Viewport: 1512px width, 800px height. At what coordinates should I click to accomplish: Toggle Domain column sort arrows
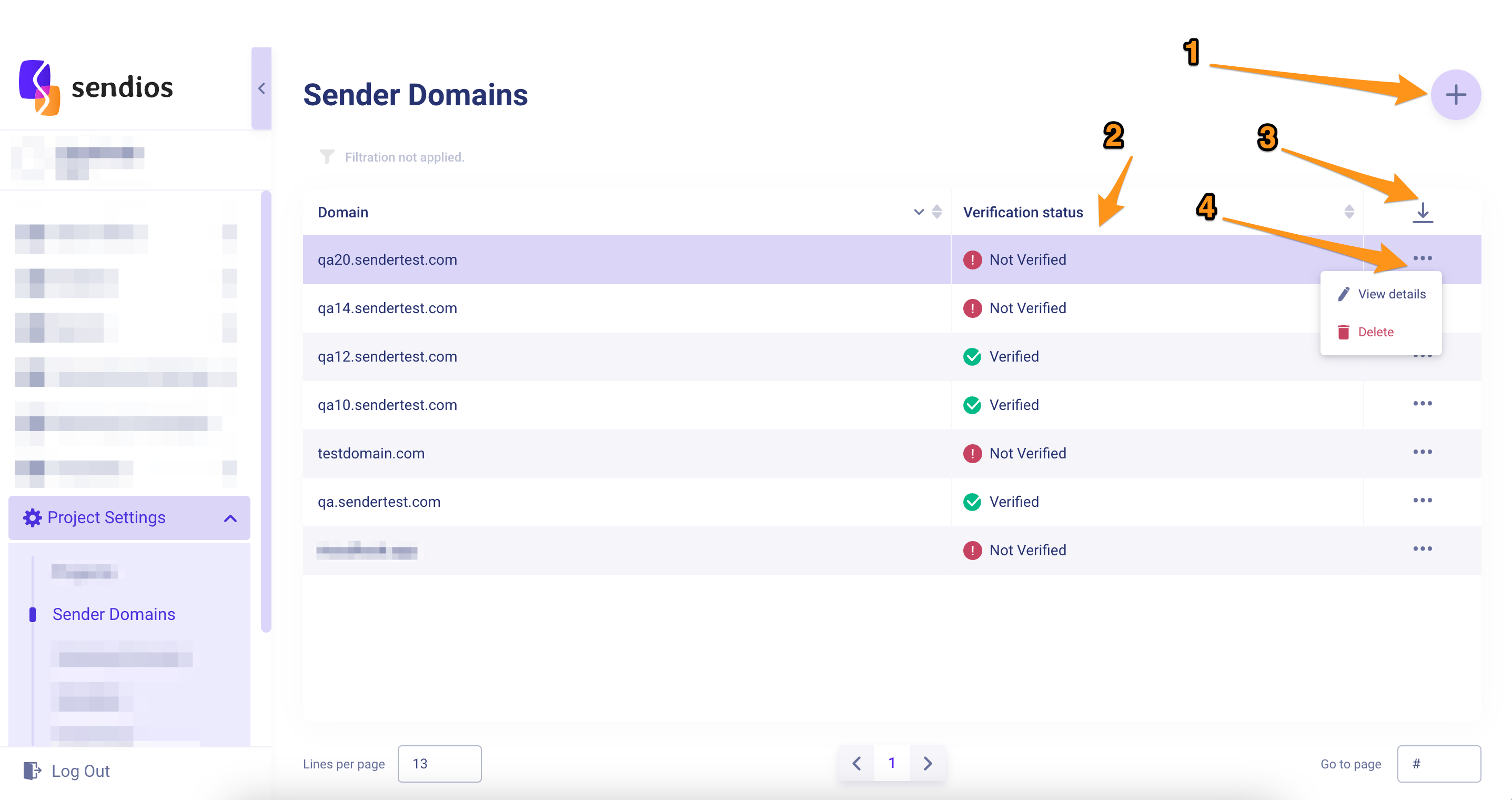coord(937,212)
